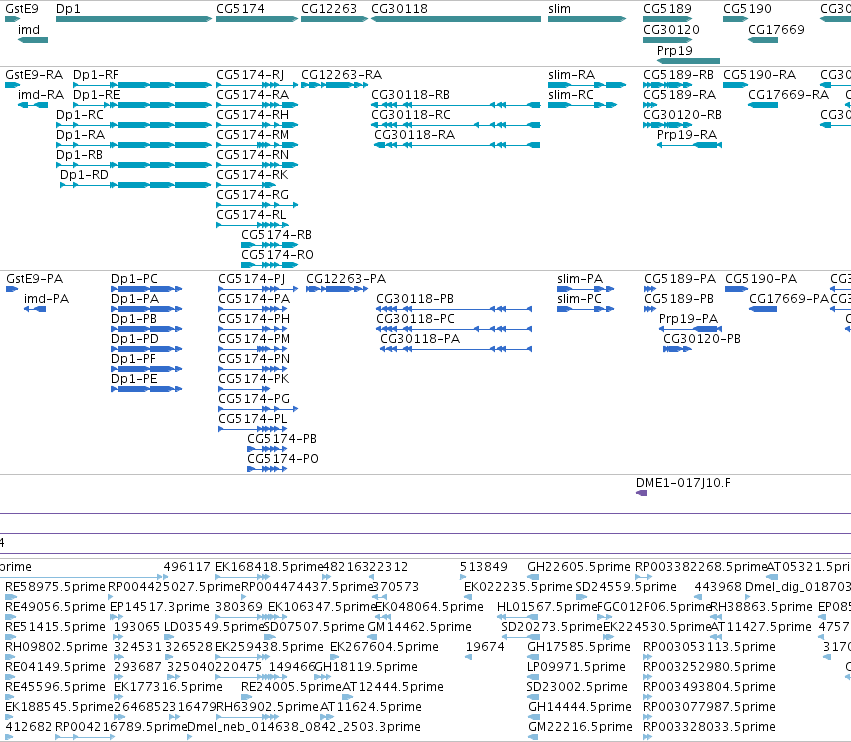
Task: Click the CG5174-PG protein label
Action: pos(254,398)
